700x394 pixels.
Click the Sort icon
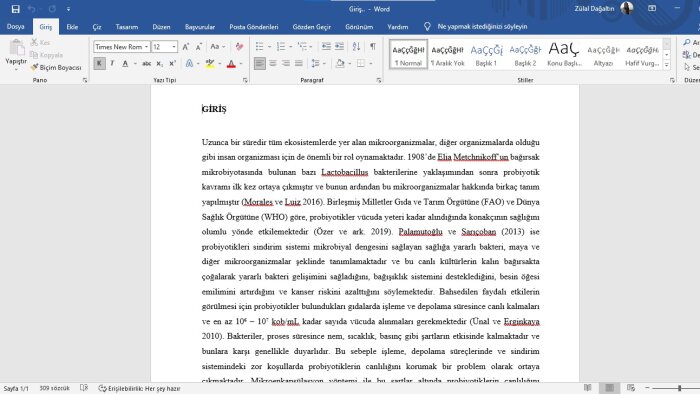click(356, 46)
